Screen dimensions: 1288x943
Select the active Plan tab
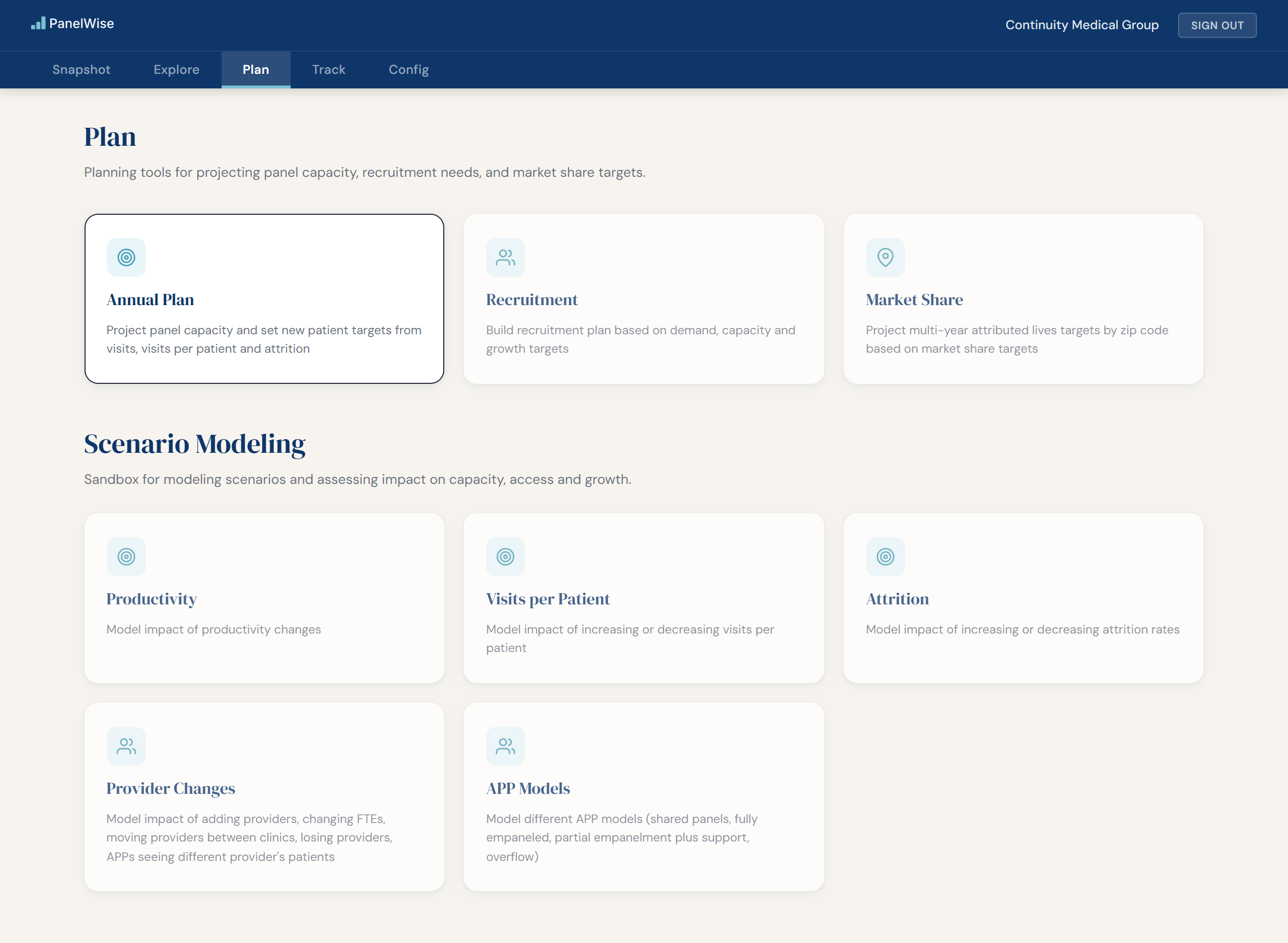coord(256,69)
